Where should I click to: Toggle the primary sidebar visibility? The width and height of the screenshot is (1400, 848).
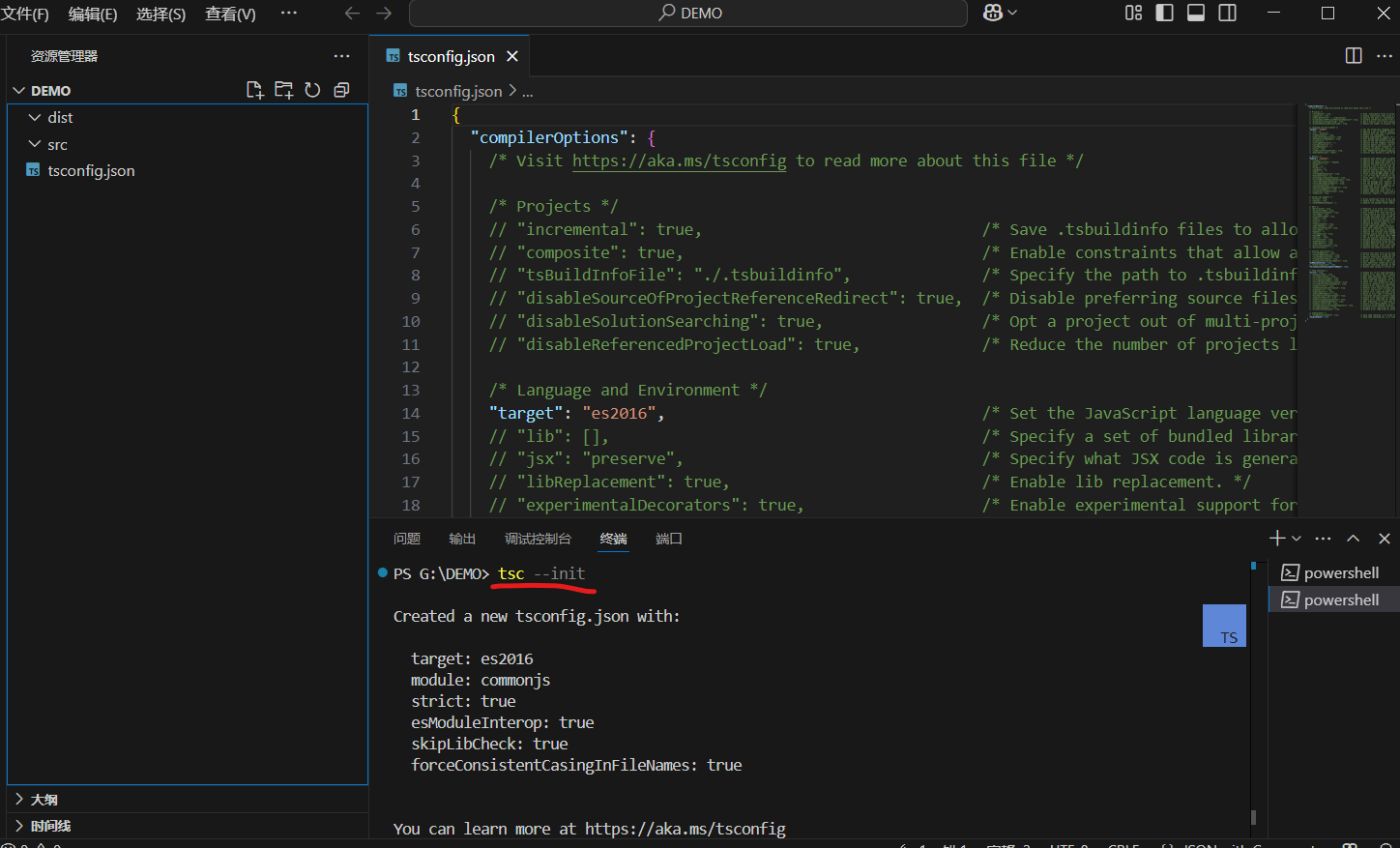coord(1164,13)
